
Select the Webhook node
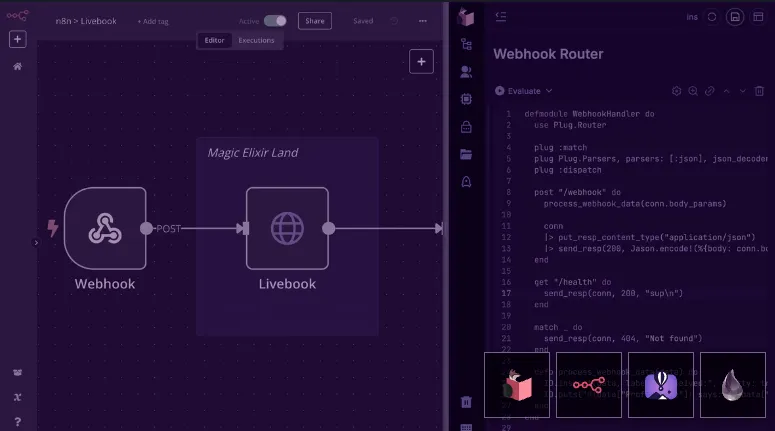click(105, 228)
